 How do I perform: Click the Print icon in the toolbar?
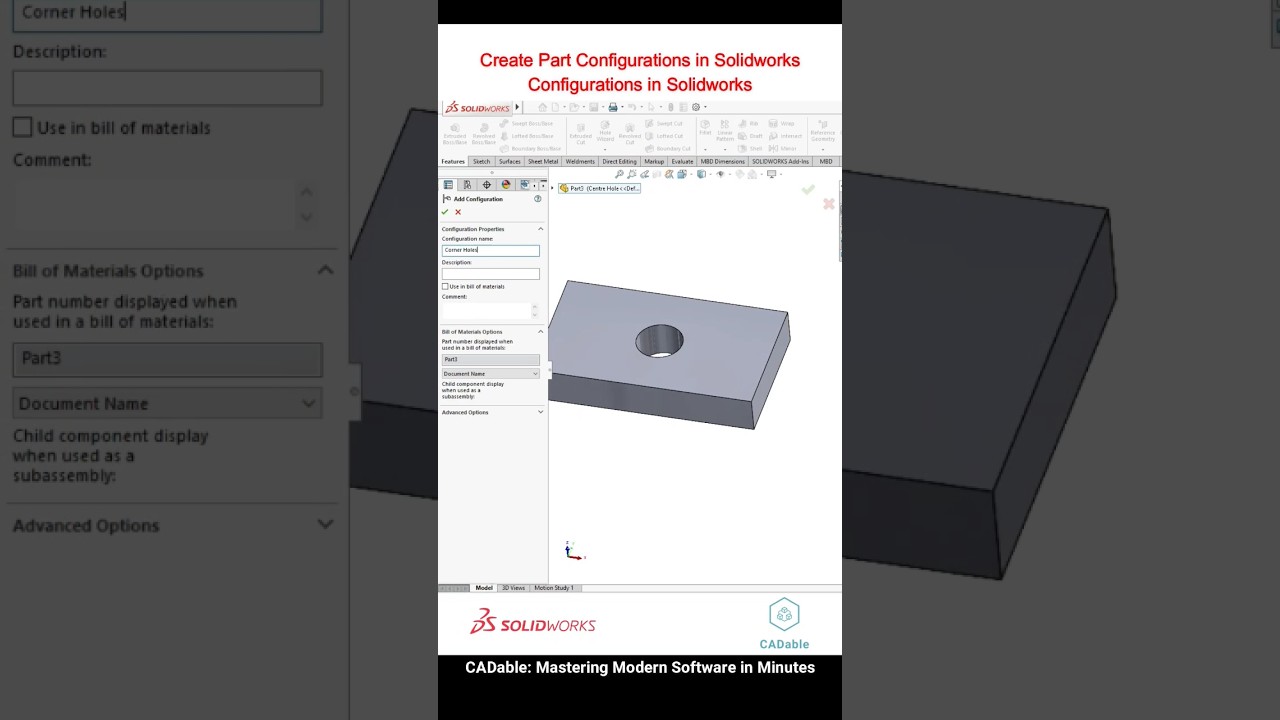[613, 107]
